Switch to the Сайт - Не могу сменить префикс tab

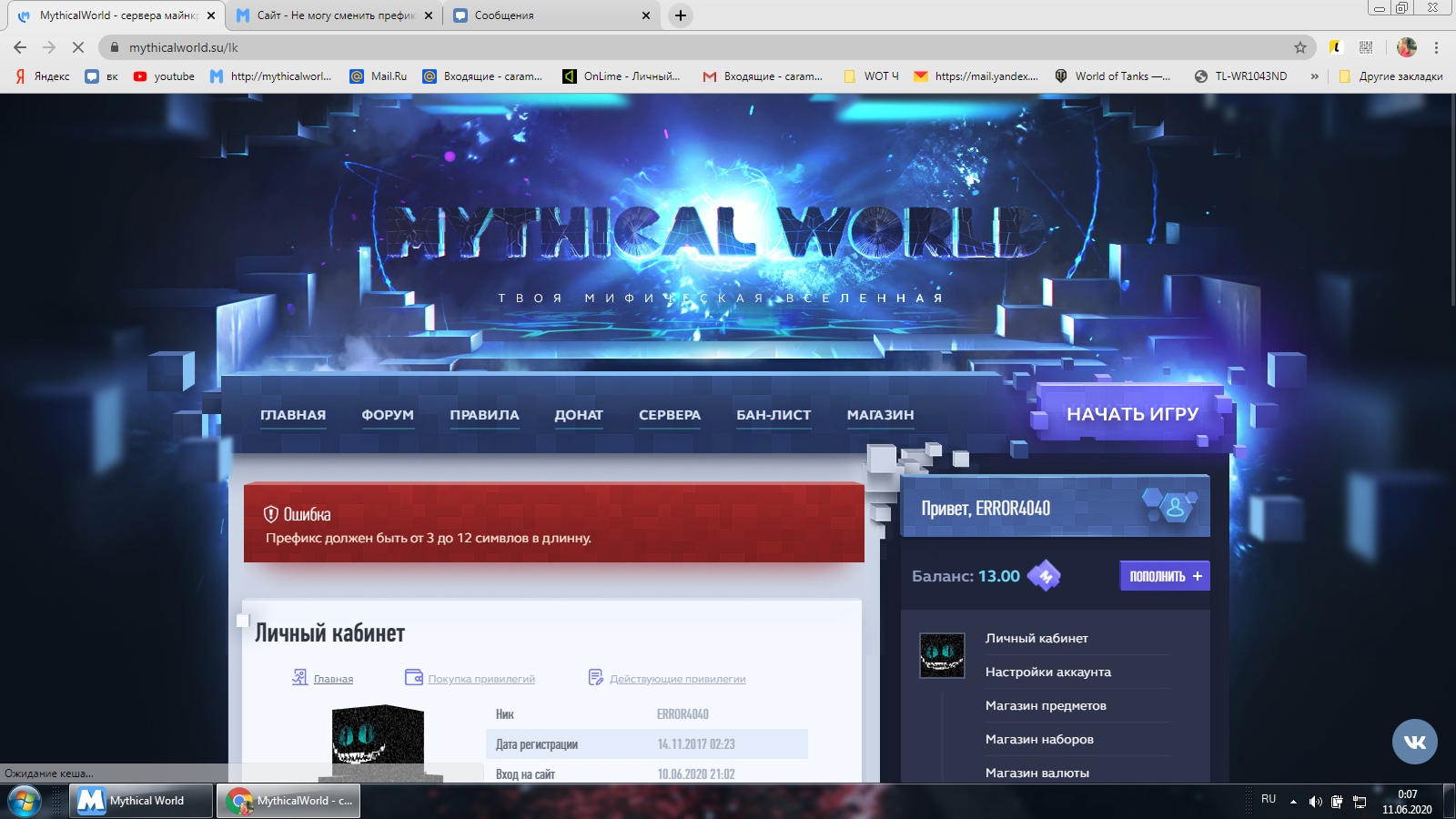coord(335,15)
